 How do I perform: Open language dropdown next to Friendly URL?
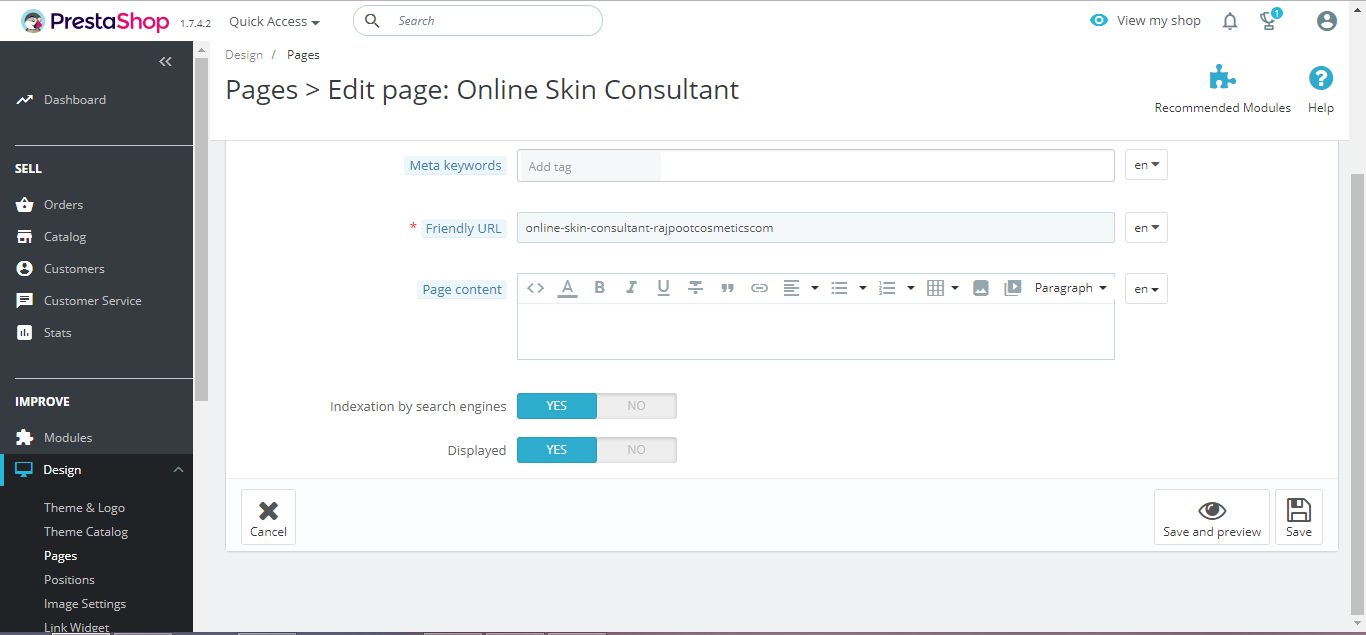[1146, 228]
